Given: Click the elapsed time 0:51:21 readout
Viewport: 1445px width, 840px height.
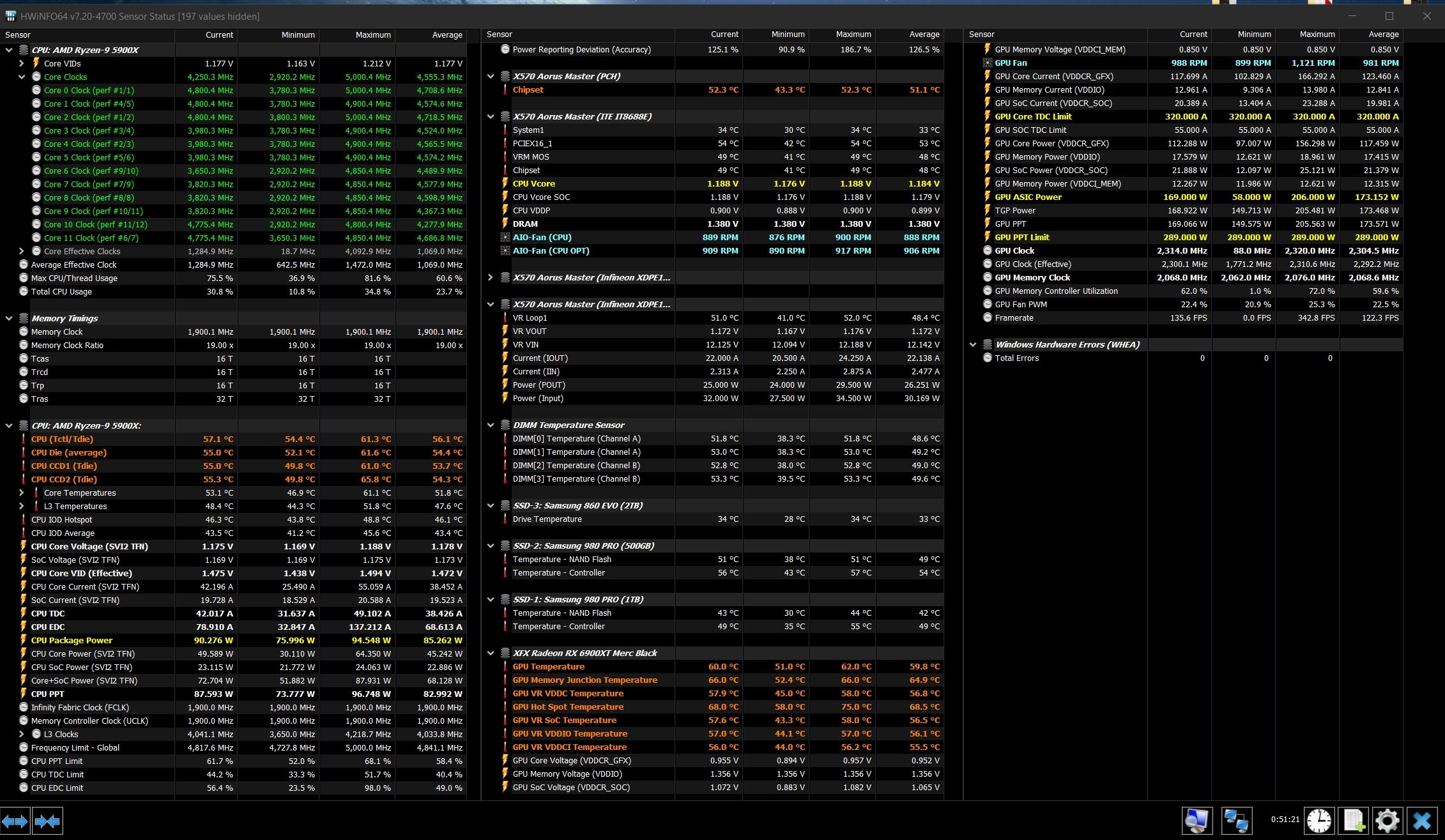Looking at the screenshot, I should pyautogui.click(x=1285, y=819).
